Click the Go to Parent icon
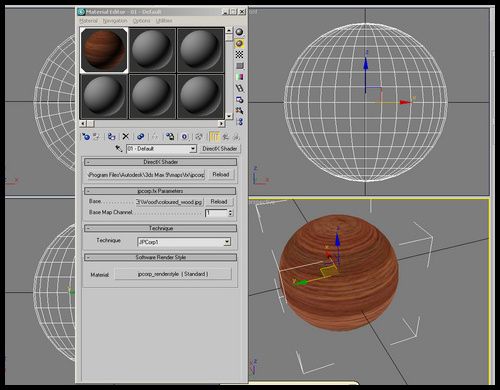 click(226, 136)
